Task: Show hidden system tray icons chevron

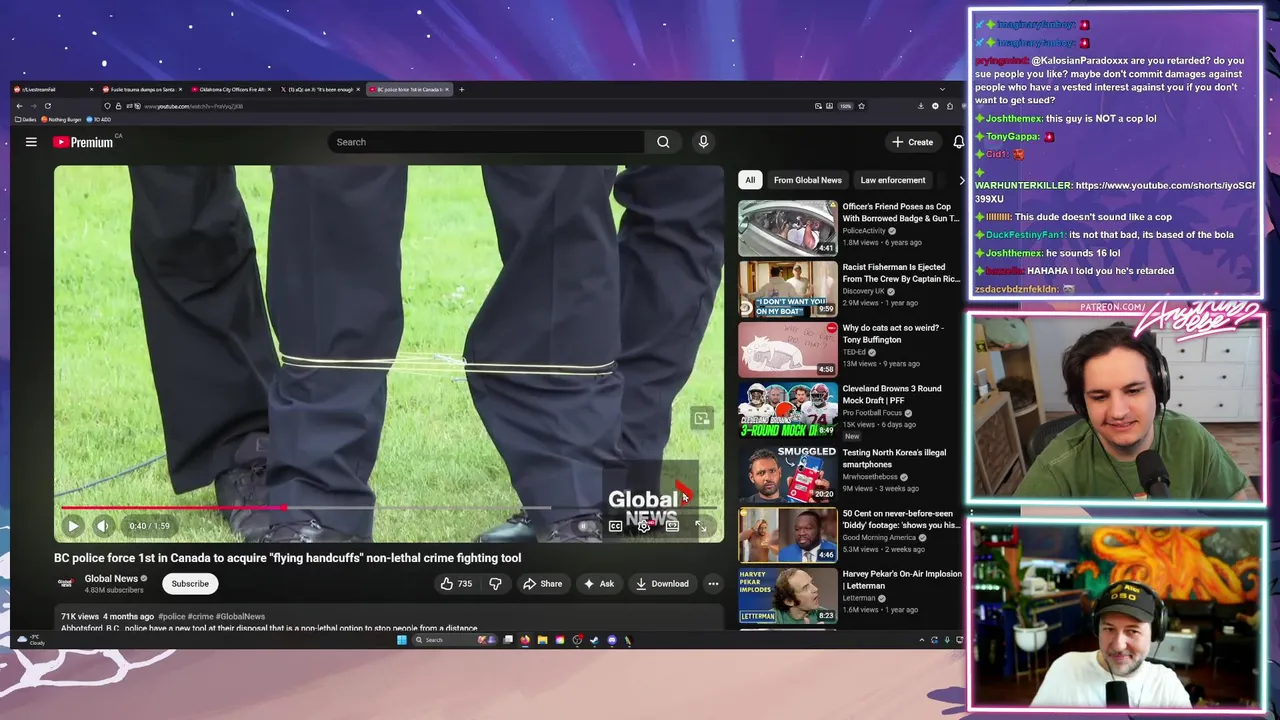Action: coord(921,640)
